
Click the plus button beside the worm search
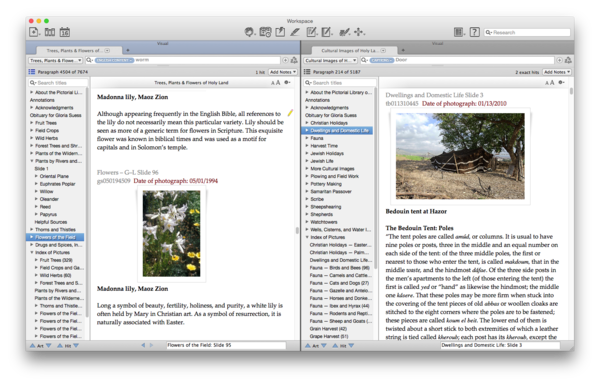[x=285, y=60]
